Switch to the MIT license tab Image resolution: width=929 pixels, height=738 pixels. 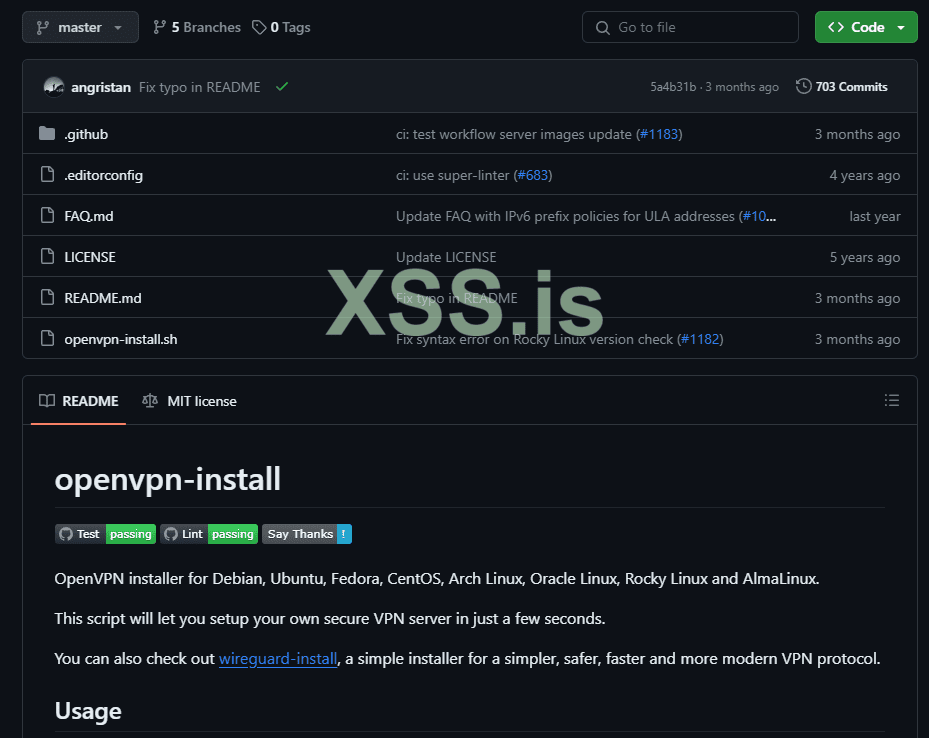(190, 401)
